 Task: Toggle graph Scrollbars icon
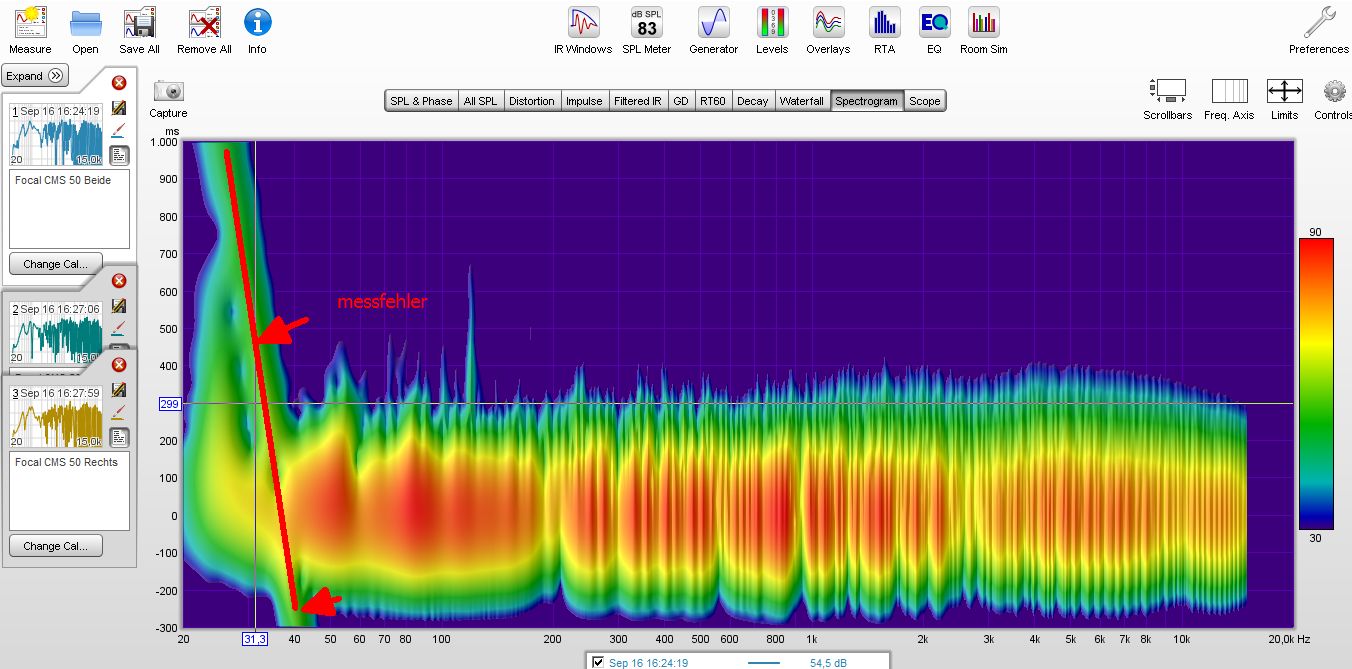click(1167, 91)
